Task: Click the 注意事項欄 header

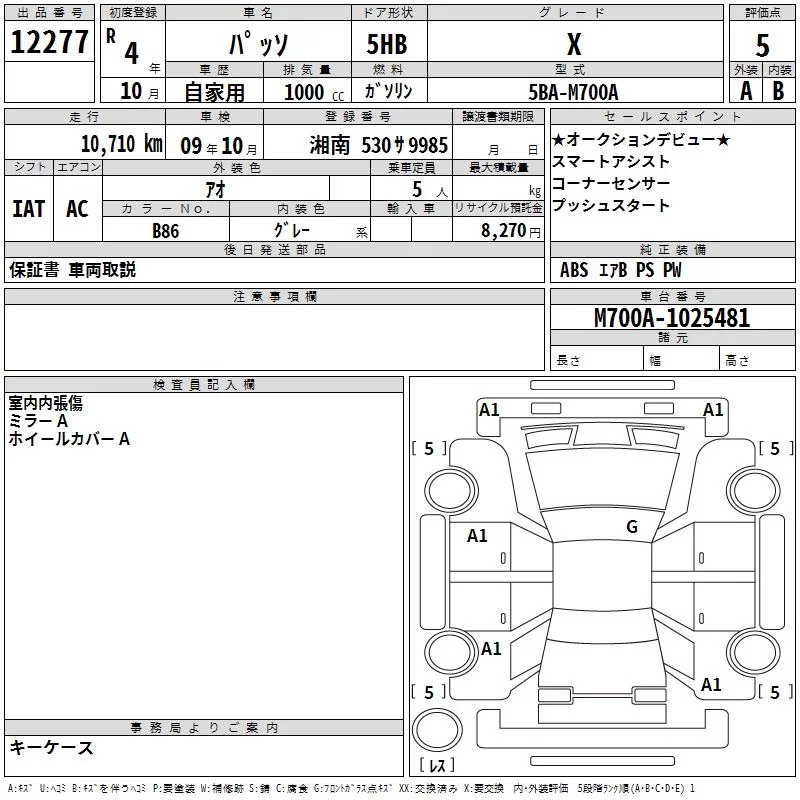Action: point(274,296)
